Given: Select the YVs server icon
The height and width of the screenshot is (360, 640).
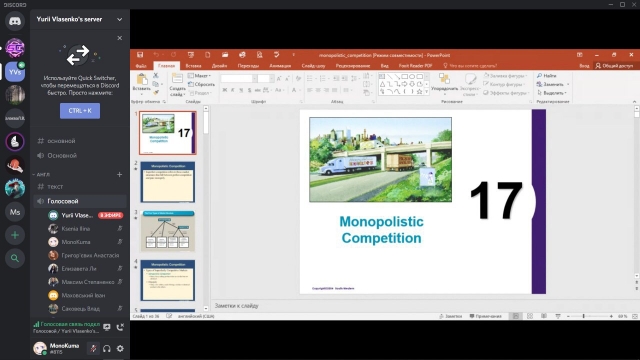Looking at the screenshot, I should pyautogui.click(x=15, y=72).
